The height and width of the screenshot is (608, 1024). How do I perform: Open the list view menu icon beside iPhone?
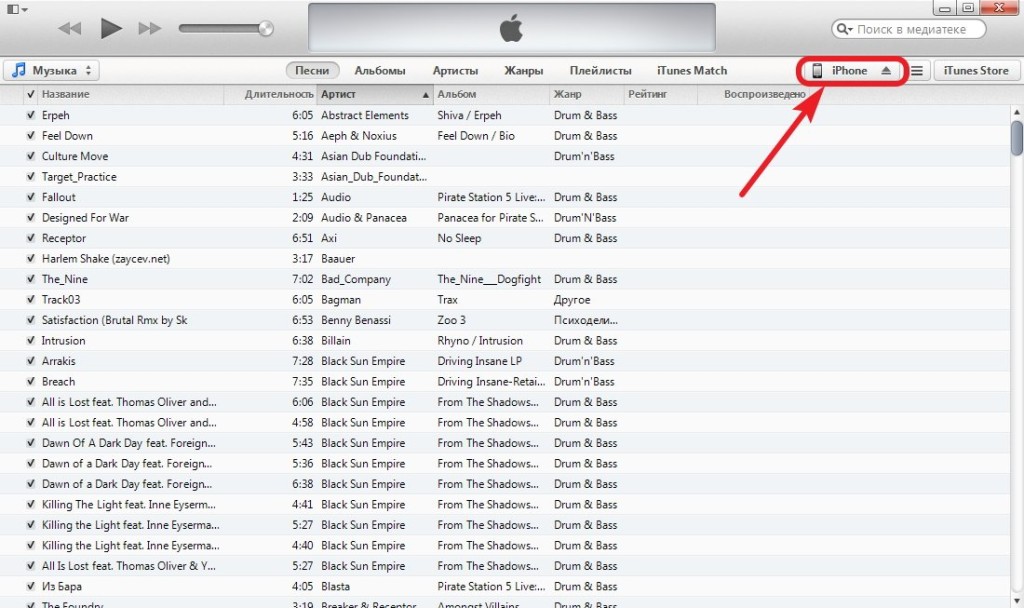point(917,71)
